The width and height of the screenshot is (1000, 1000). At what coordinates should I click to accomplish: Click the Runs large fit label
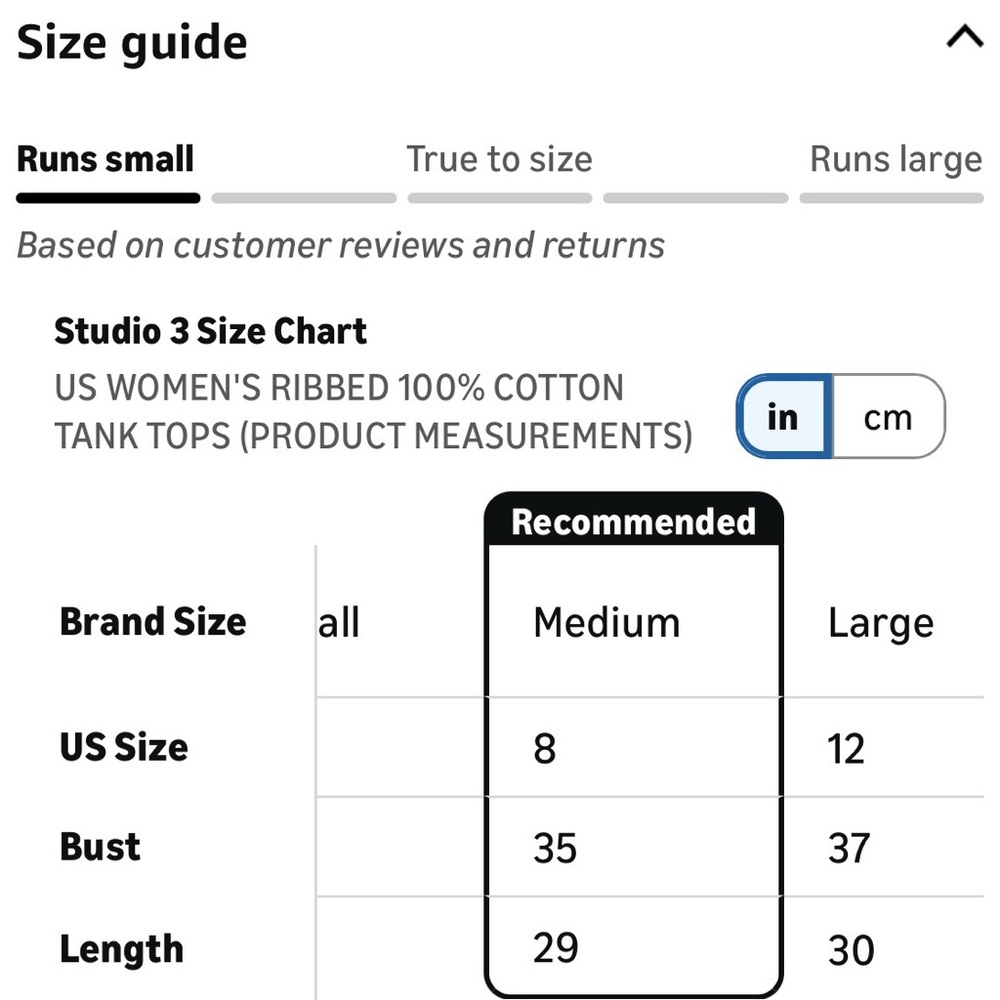[x=895, y=159]
